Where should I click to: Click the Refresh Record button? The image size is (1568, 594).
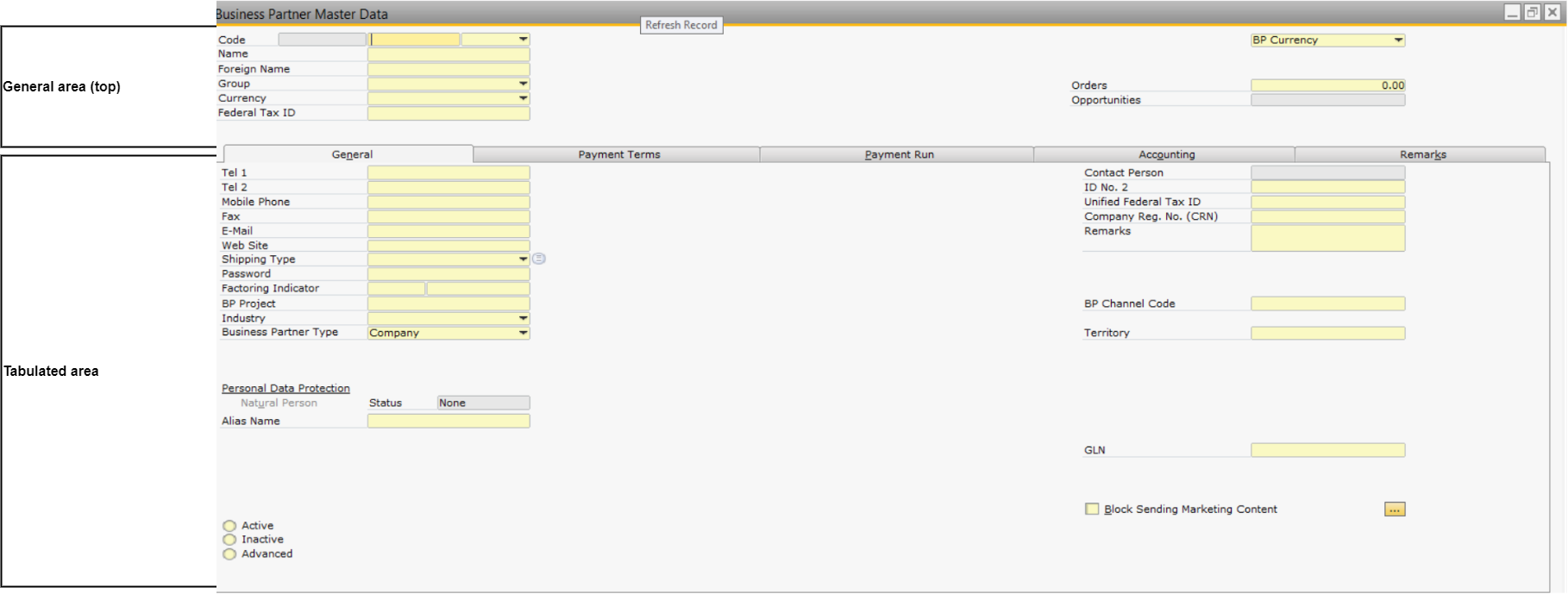[681, 25]
